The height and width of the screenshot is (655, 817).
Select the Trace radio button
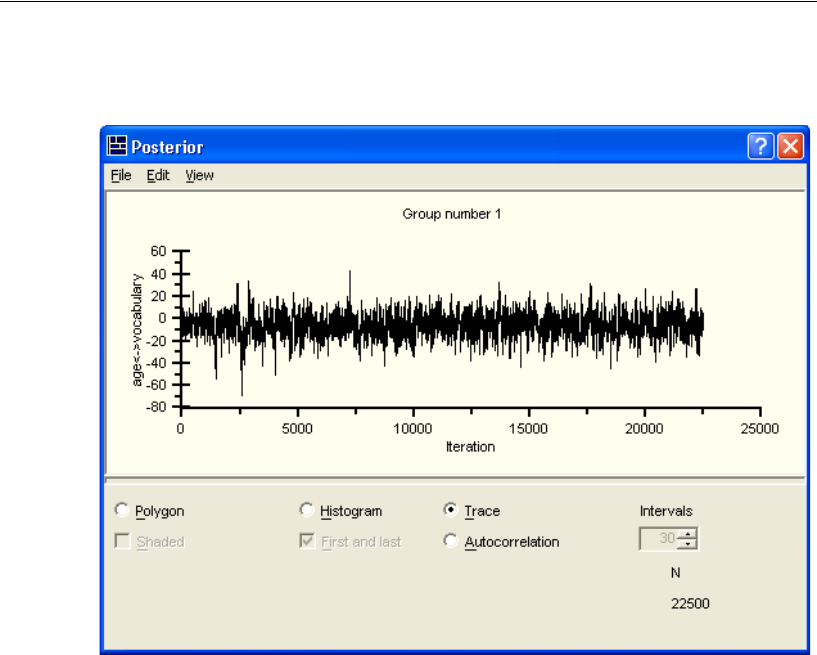coord(450,510)
